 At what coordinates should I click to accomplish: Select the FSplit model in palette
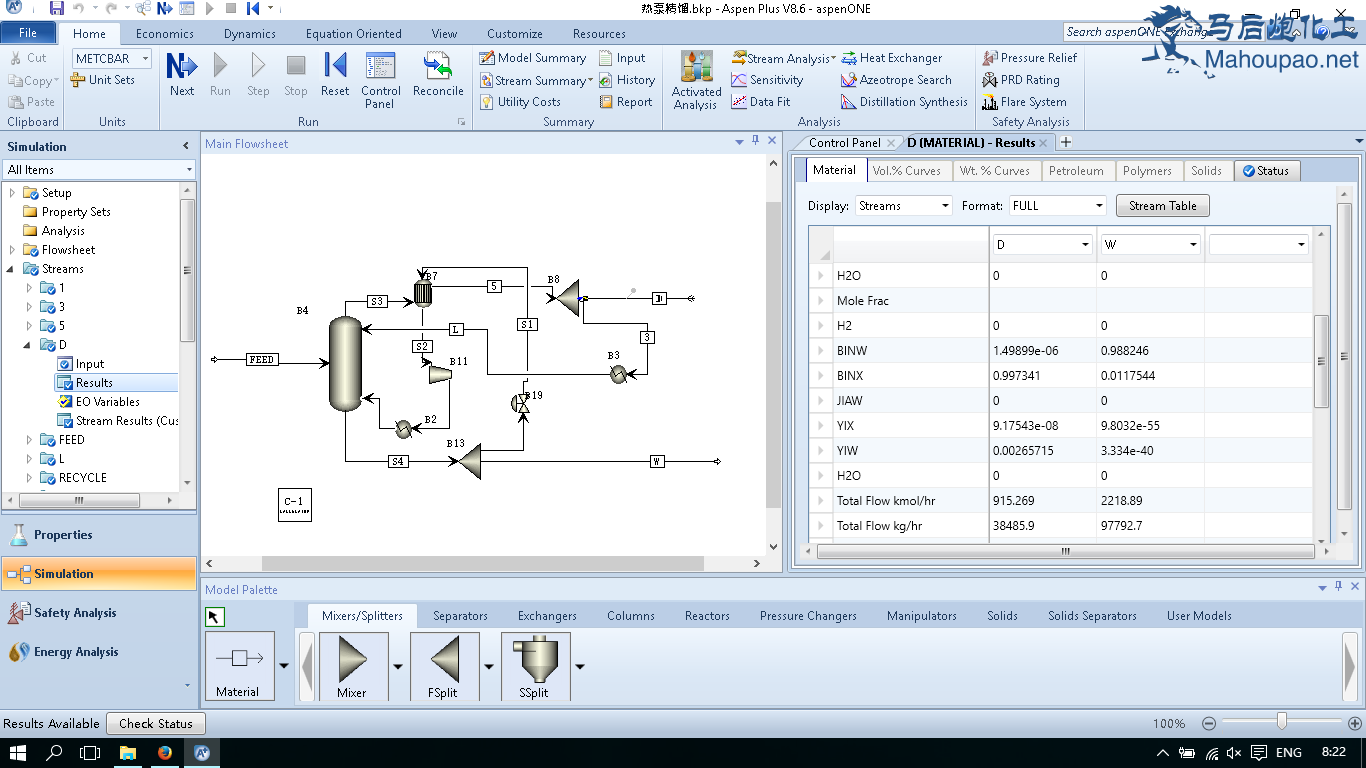444,666
